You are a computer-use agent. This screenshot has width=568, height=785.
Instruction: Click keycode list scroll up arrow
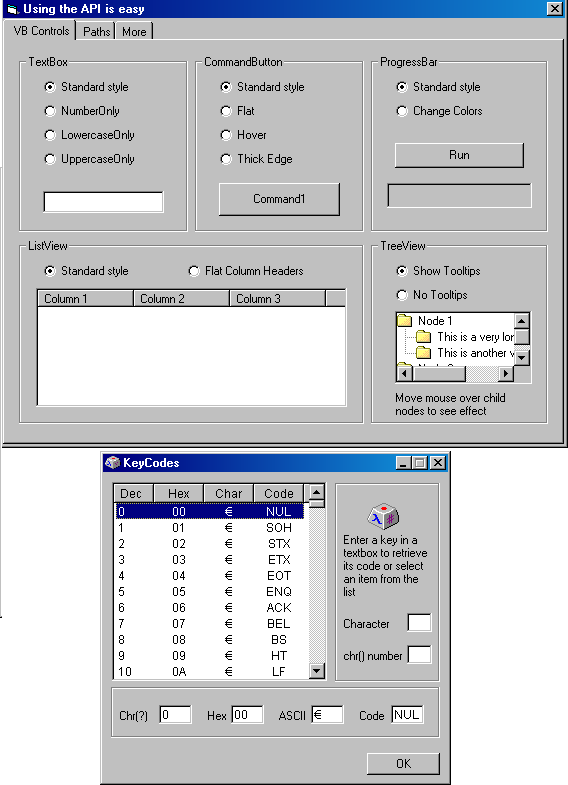317,492
